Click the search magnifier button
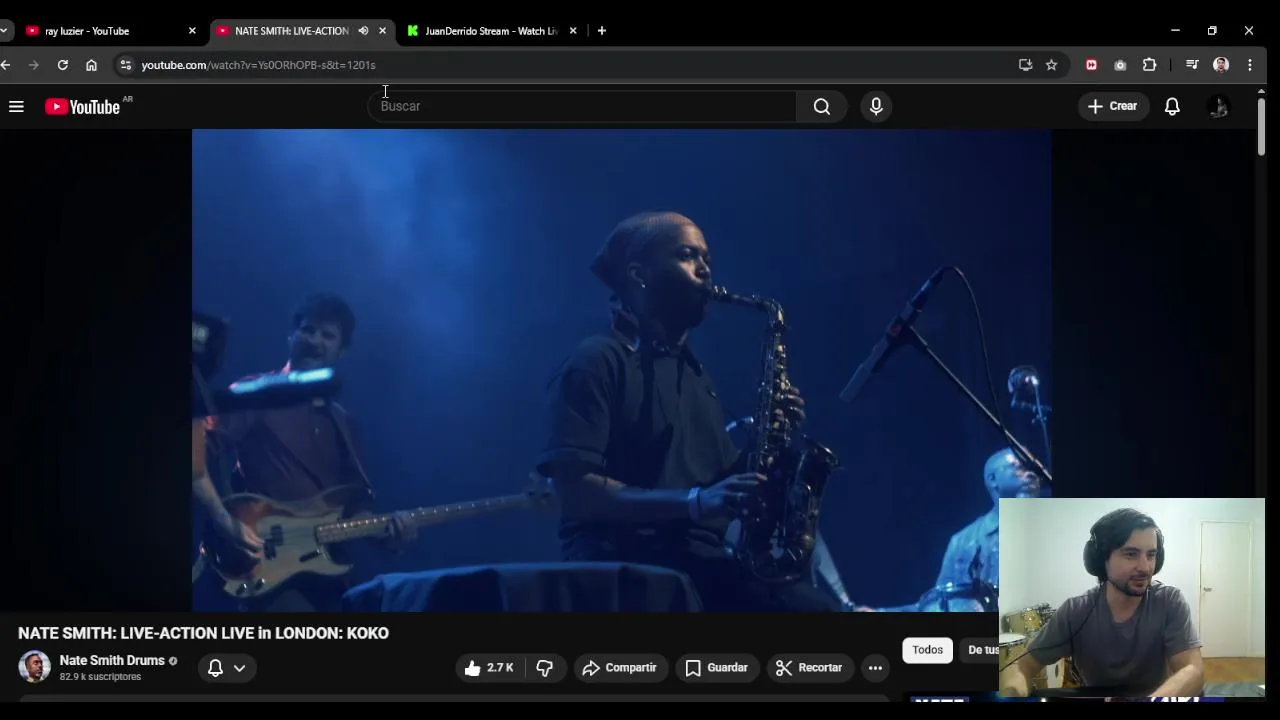The image size is (1280, 720). tap(821, 106)
